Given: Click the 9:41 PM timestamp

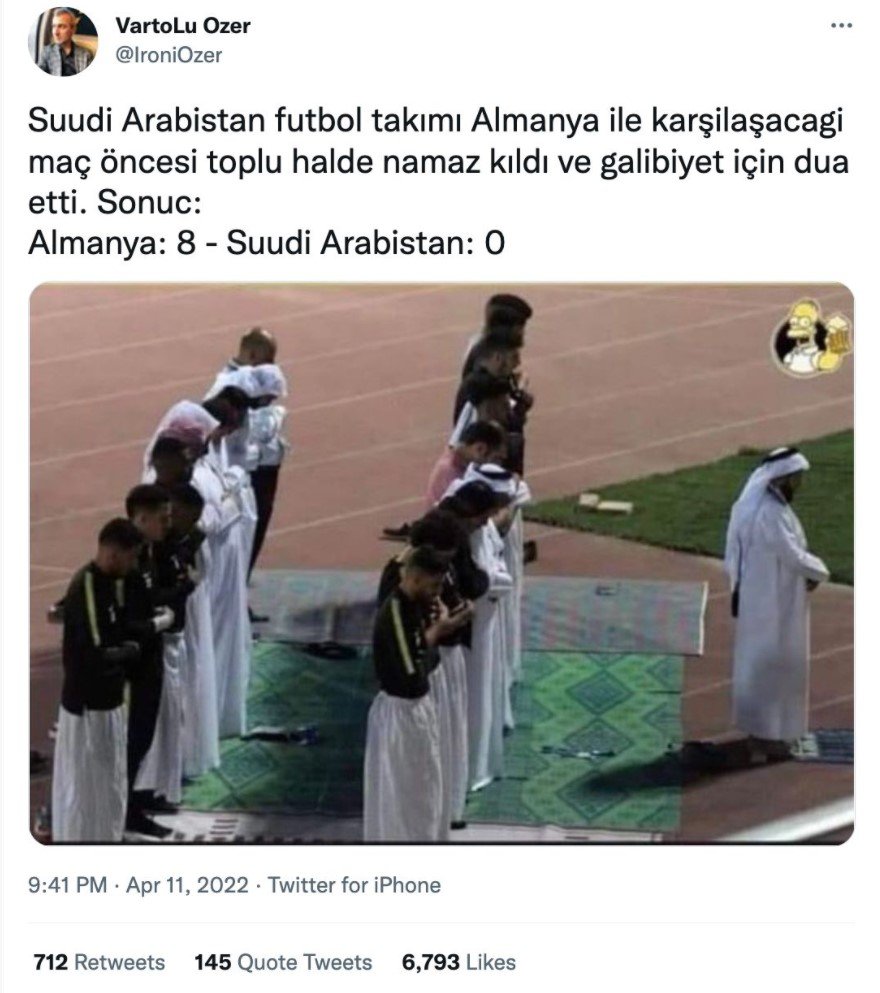Looking at the screenshot, I should coord(67,885).
